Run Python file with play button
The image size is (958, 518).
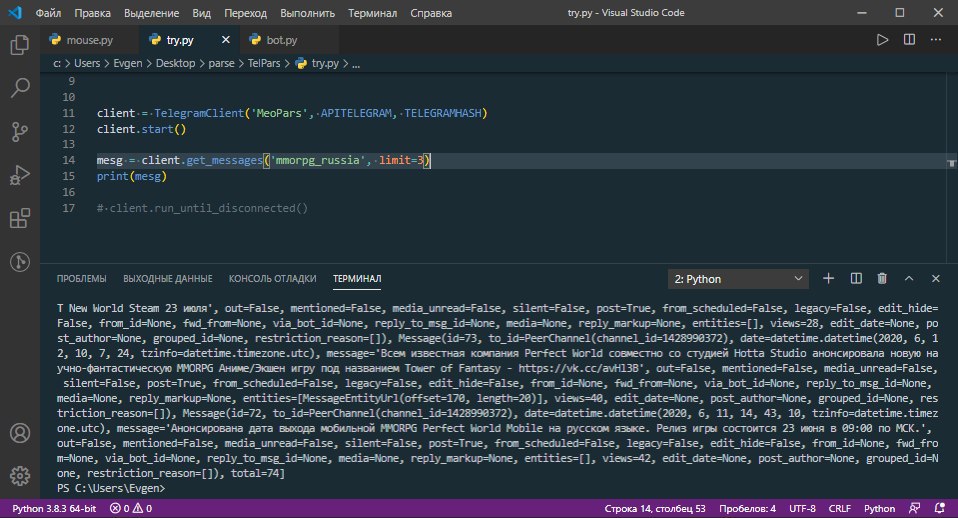[x=882, y=40]
